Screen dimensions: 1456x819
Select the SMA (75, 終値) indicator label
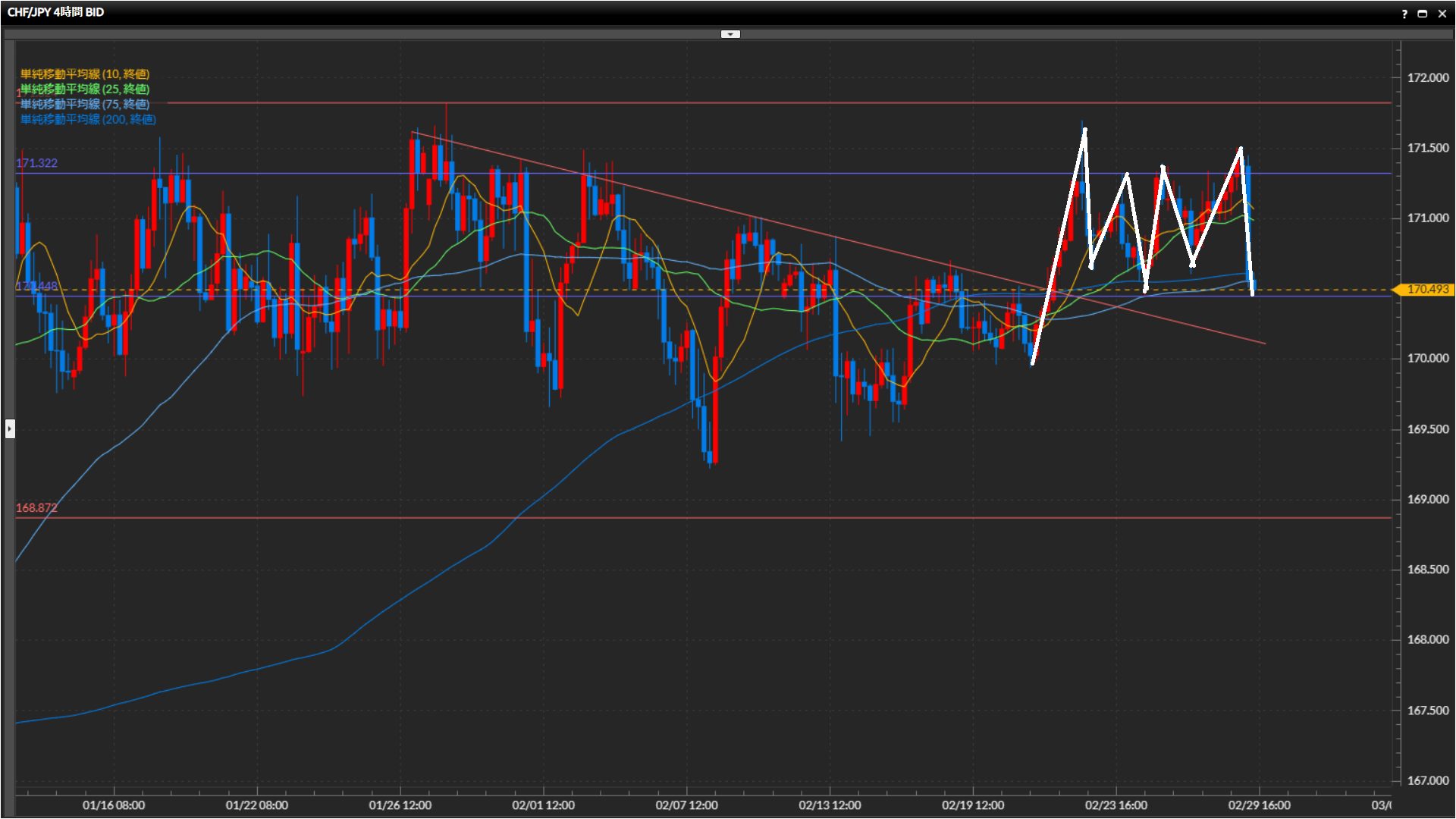84,104
